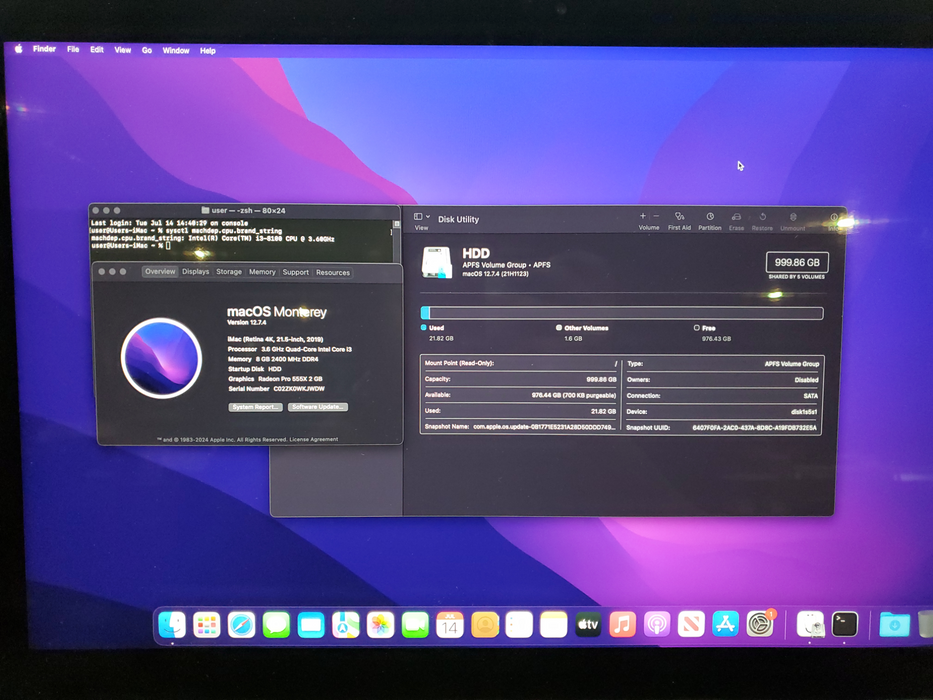Click the System Report button
933x700 pixels.
pos(255,407)
